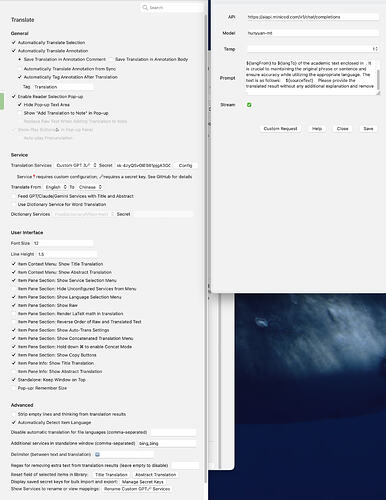This screenshot has width=386, height=500.
Task: Enable Feed GPT/Claude/Gemini Services with Title and Abstract
Action: 14,196
